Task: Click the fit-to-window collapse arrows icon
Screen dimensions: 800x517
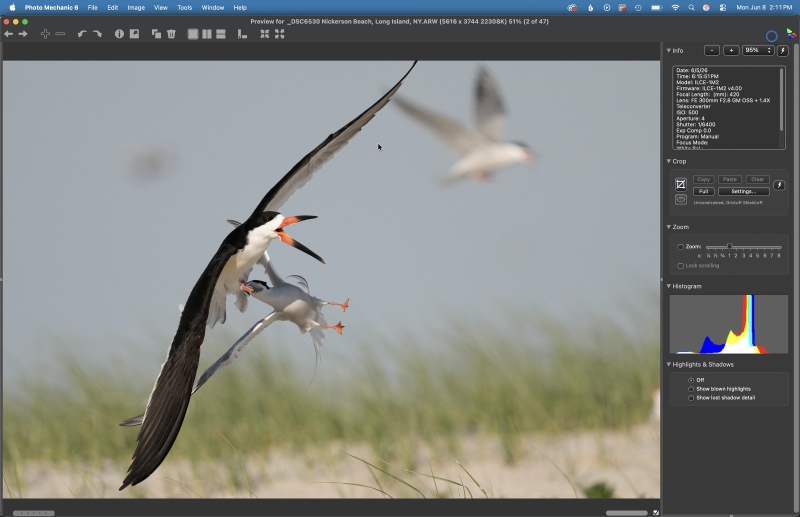Action: tap(264, 34)
